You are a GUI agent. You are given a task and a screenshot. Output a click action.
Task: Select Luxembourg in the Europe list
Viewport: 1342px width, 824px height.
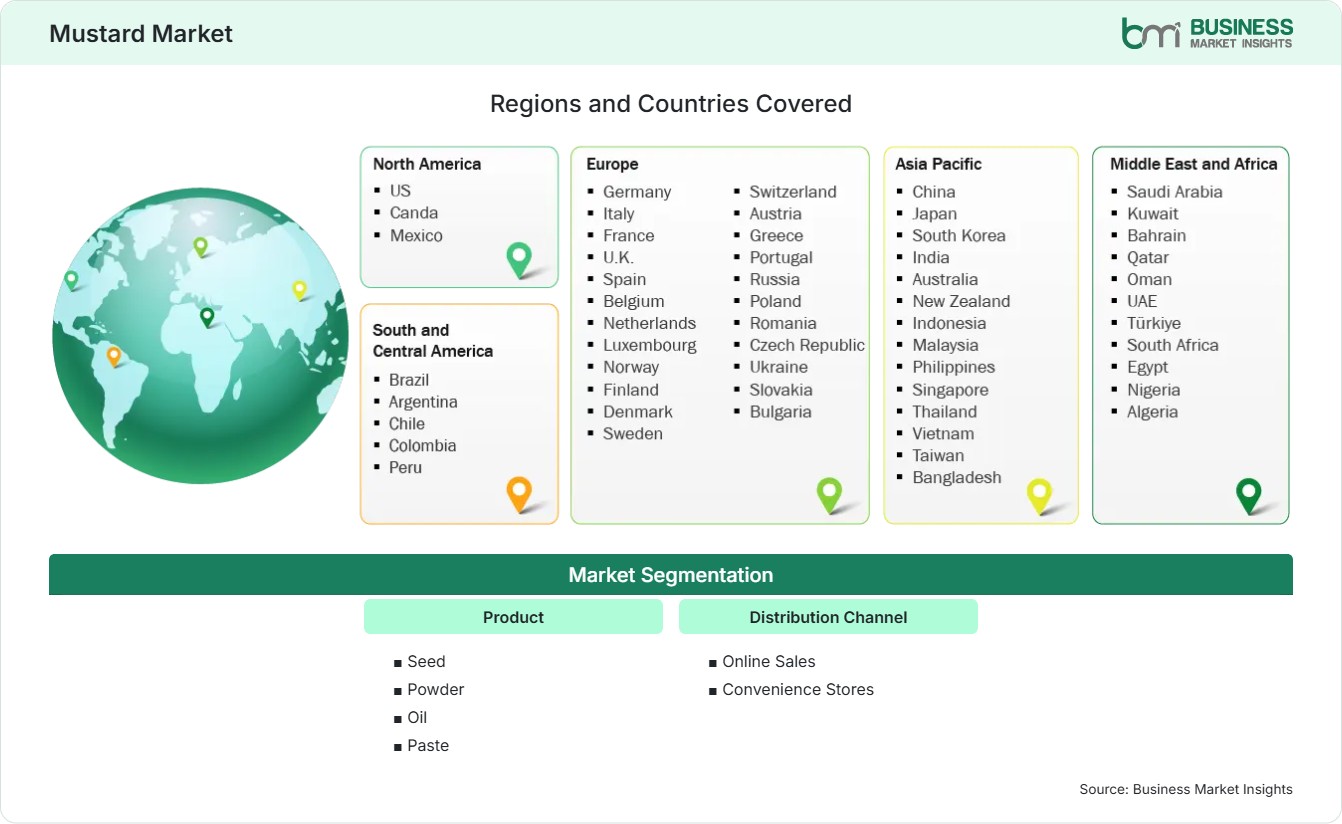pos(650,345)
